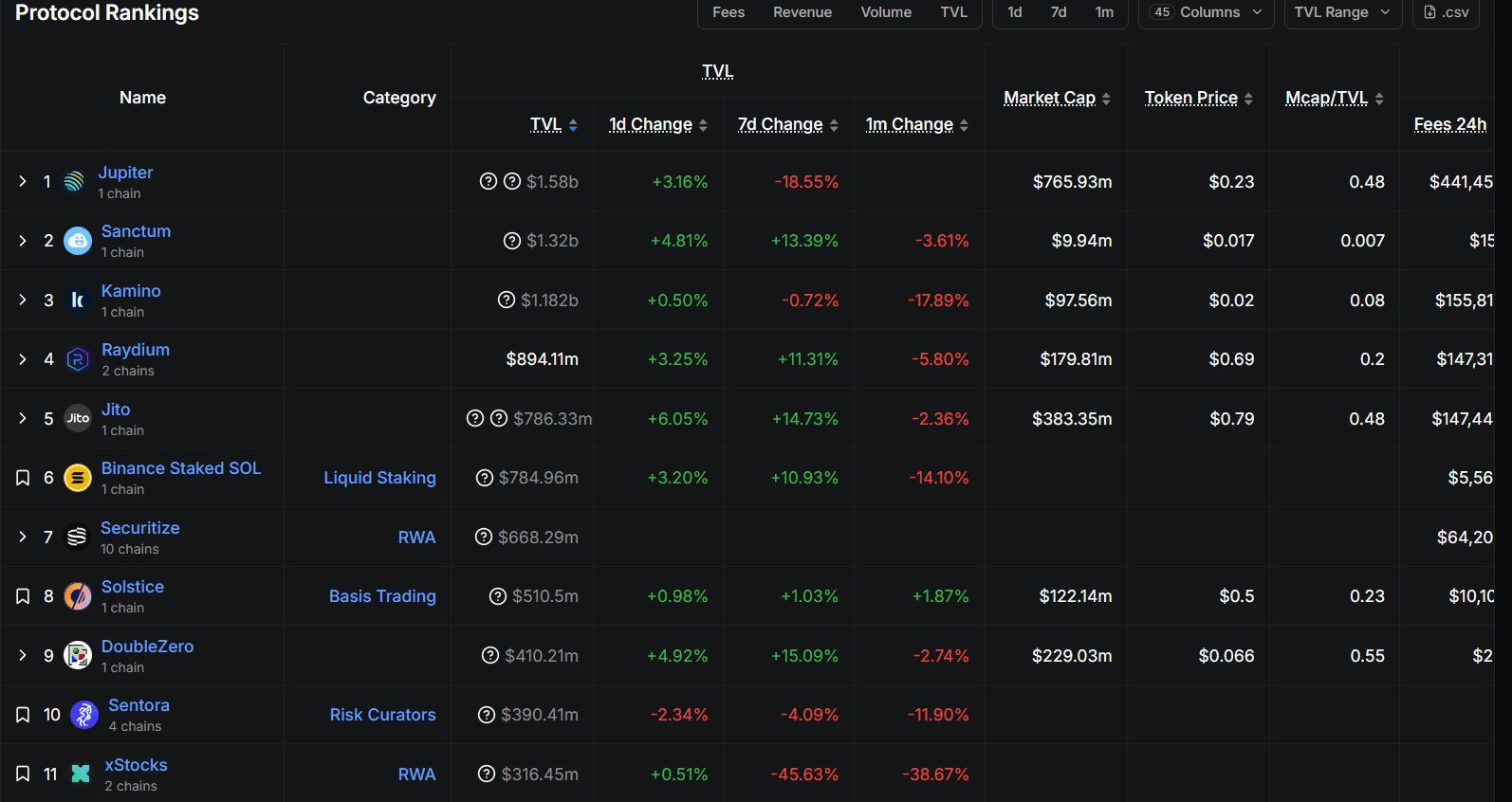This screenshot has height=802, width=1512.
Task: Click the info icon beside xStocks $316.45m TVL
Action: pyautogui.click(x=487, y=774)
